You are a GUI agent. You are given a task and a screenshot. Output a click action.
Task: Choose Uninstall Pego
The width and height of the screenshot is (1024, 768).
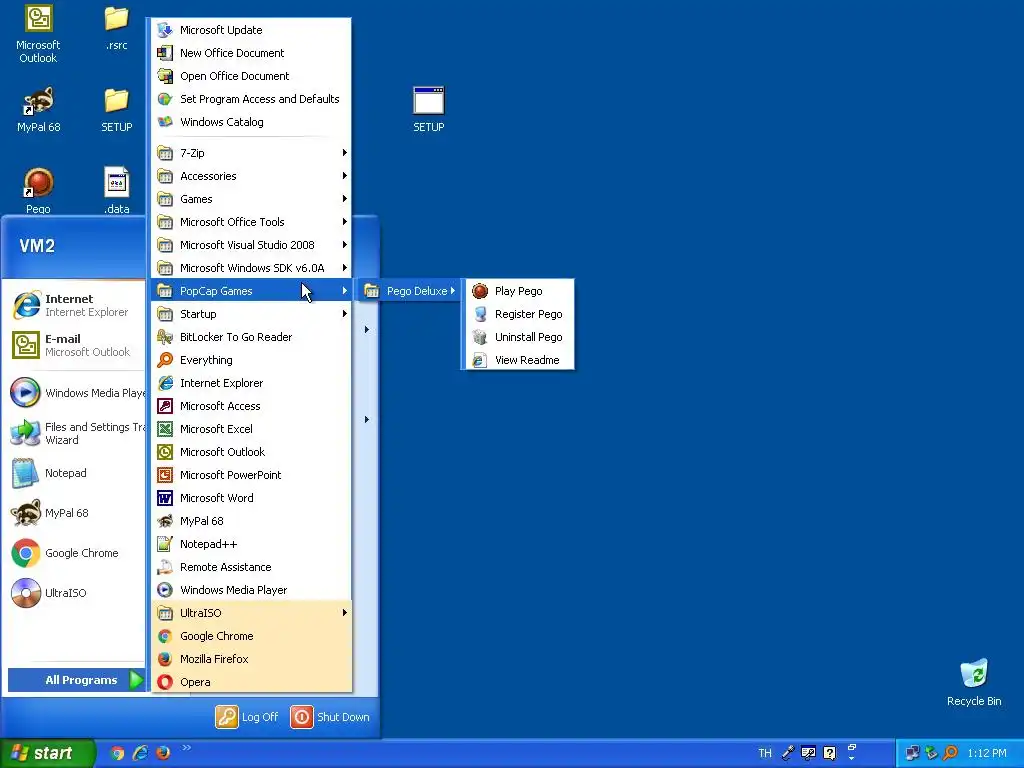click(519, 337)
